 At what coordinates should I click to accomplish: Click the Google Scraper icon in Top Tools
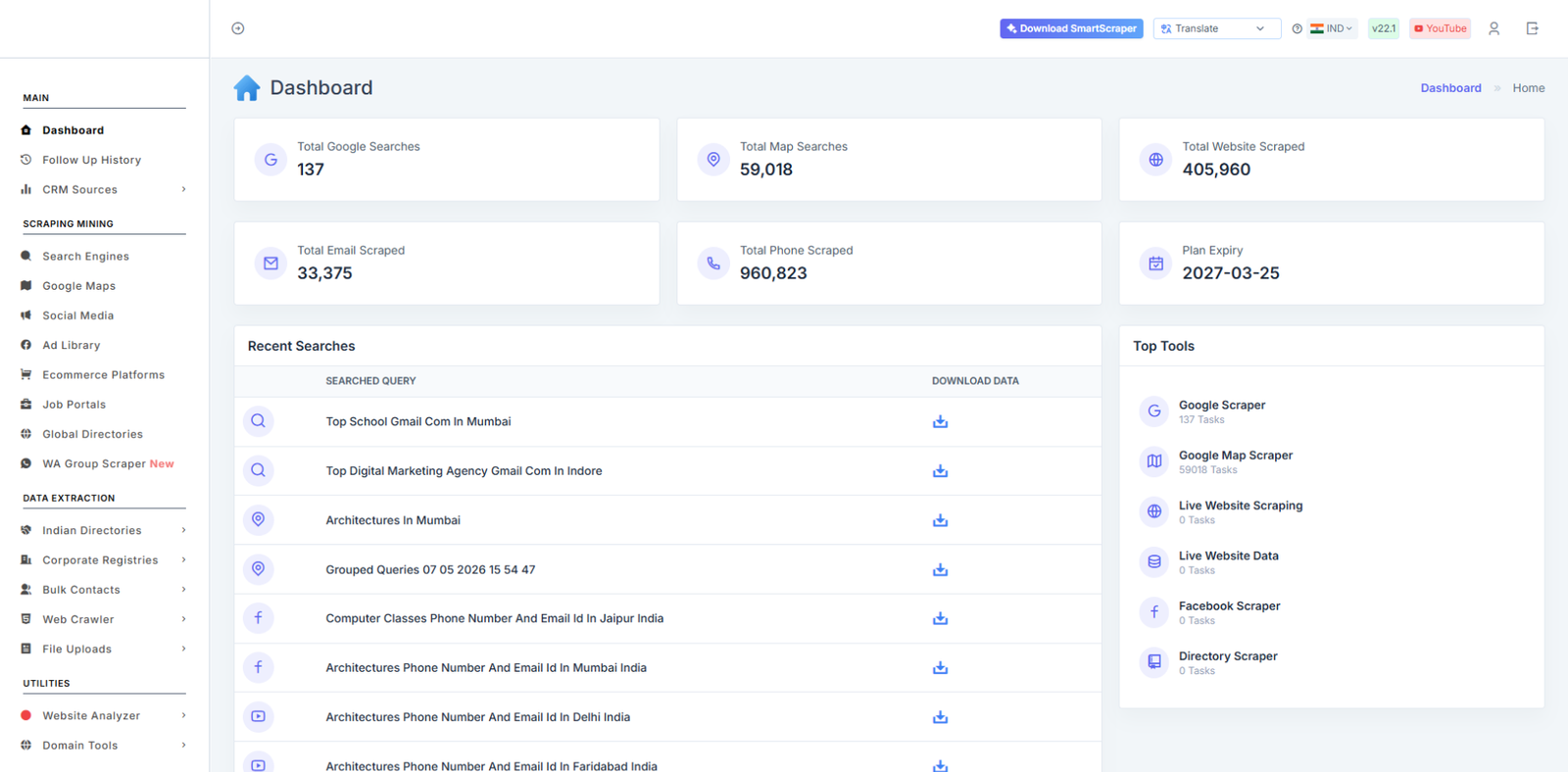(x=1154, y=411)
